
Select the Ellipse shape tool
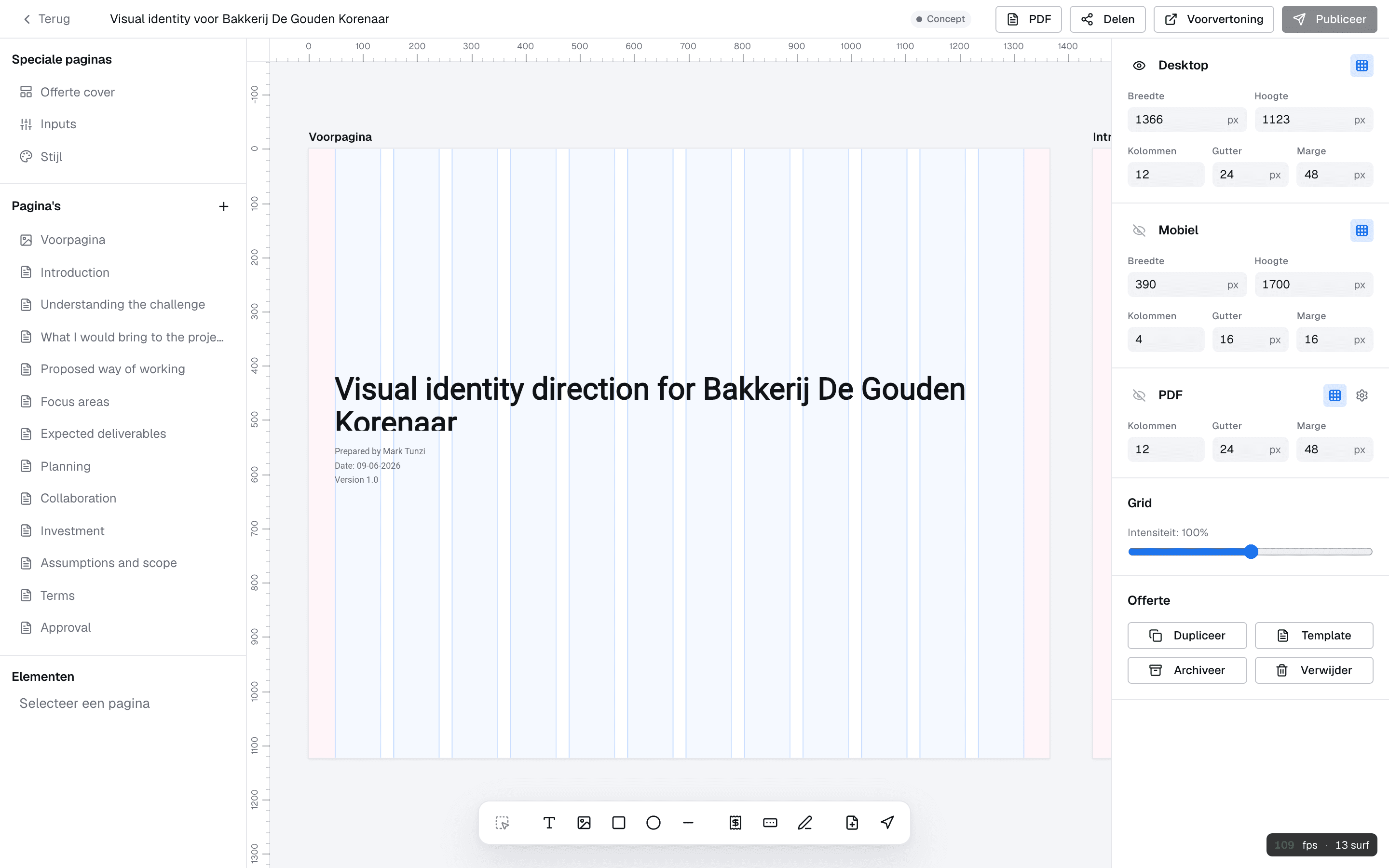653,823
